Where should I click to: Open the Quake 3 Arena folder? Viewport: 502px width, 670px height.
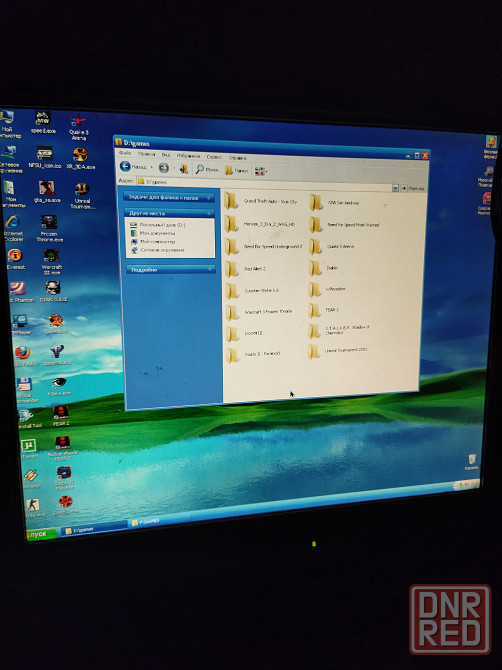pos(332,247)
